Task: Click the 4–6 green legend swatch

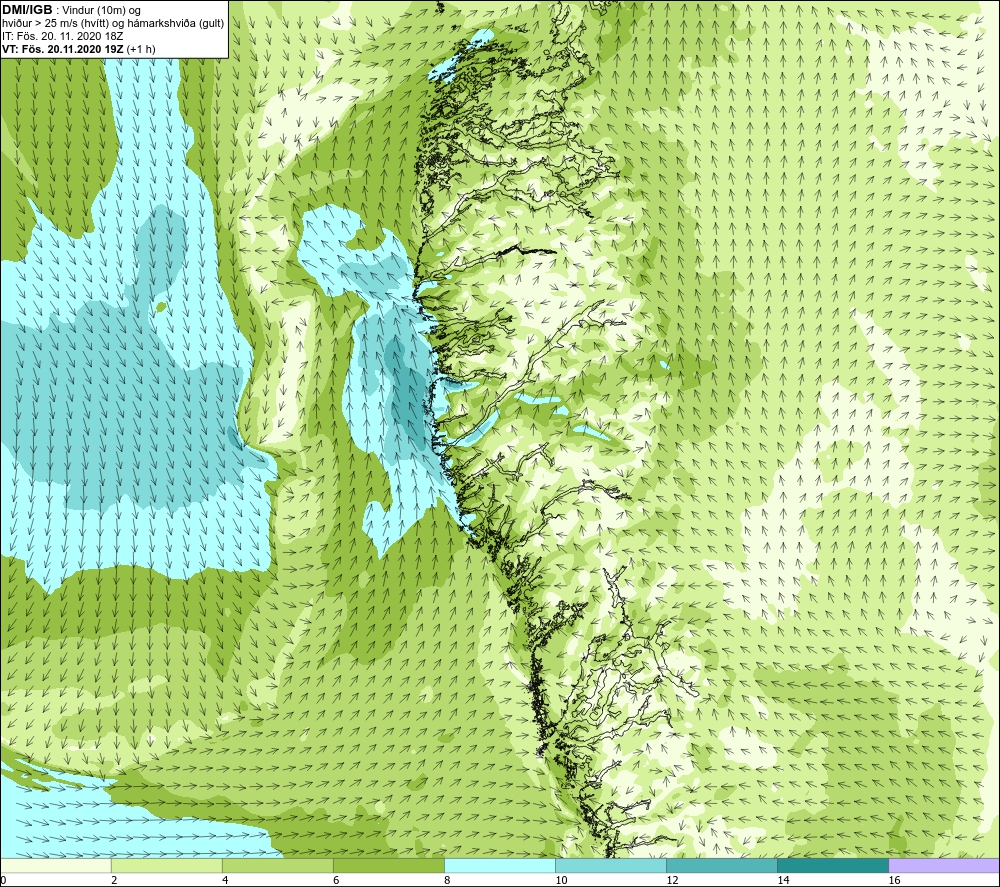Action: coord(277,865)
